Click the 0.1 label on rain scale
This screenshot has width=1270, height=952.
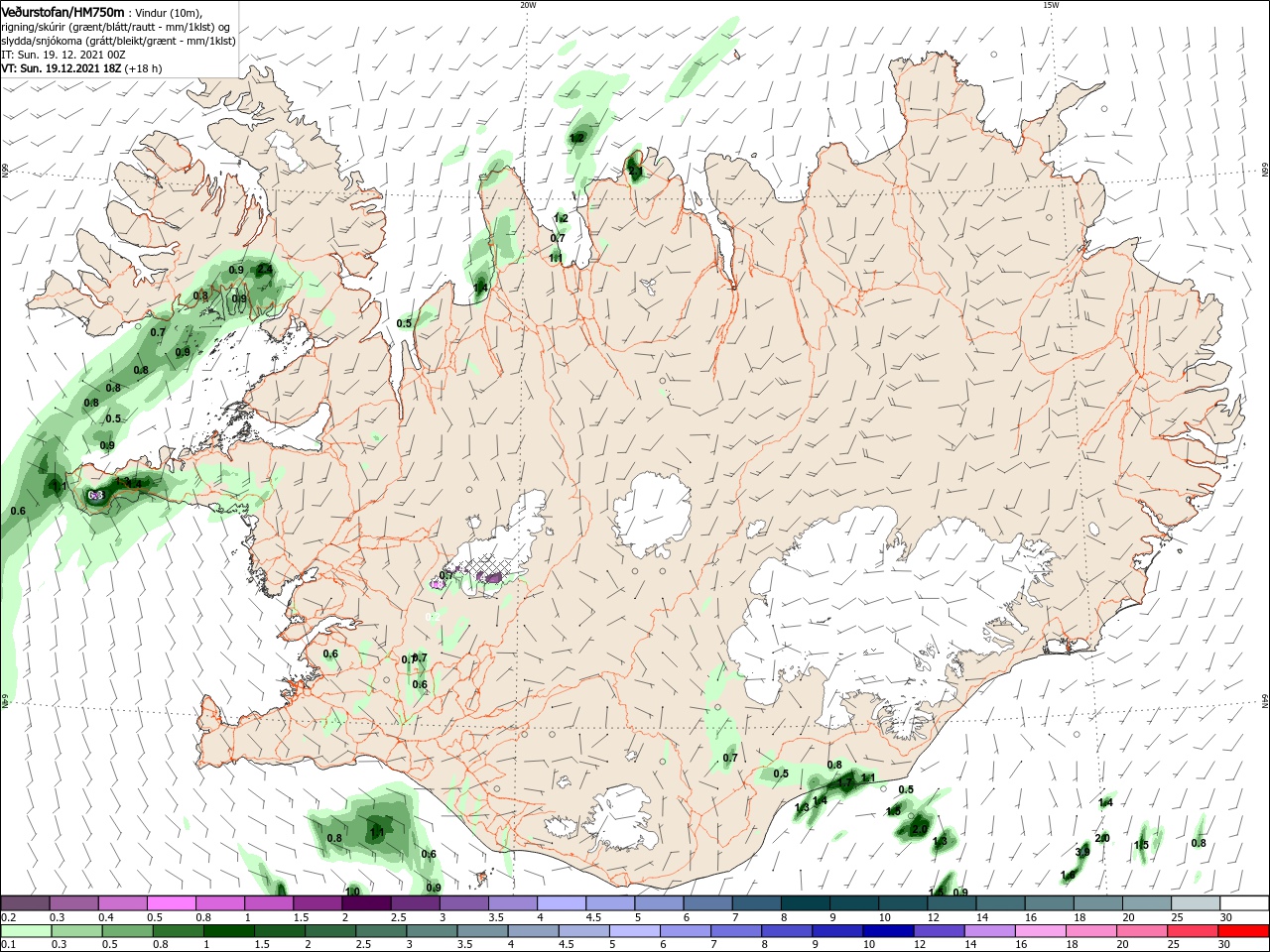click(x=8, y=945)
